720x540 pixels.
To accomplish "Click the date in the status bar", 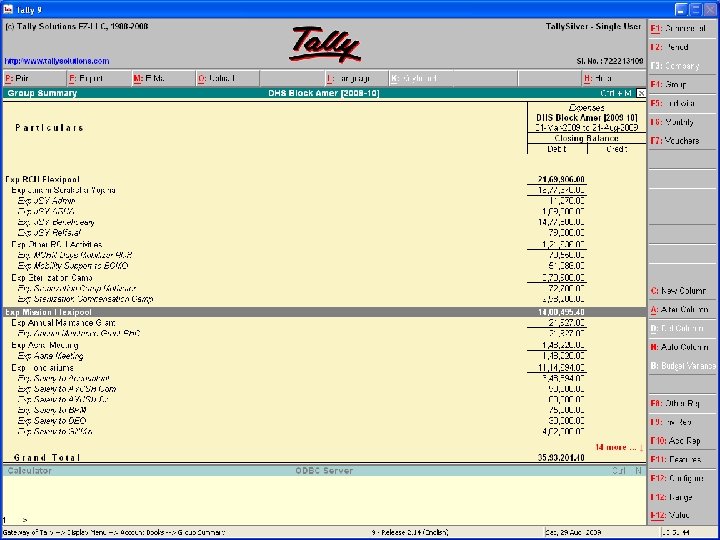I will point(573,533).
